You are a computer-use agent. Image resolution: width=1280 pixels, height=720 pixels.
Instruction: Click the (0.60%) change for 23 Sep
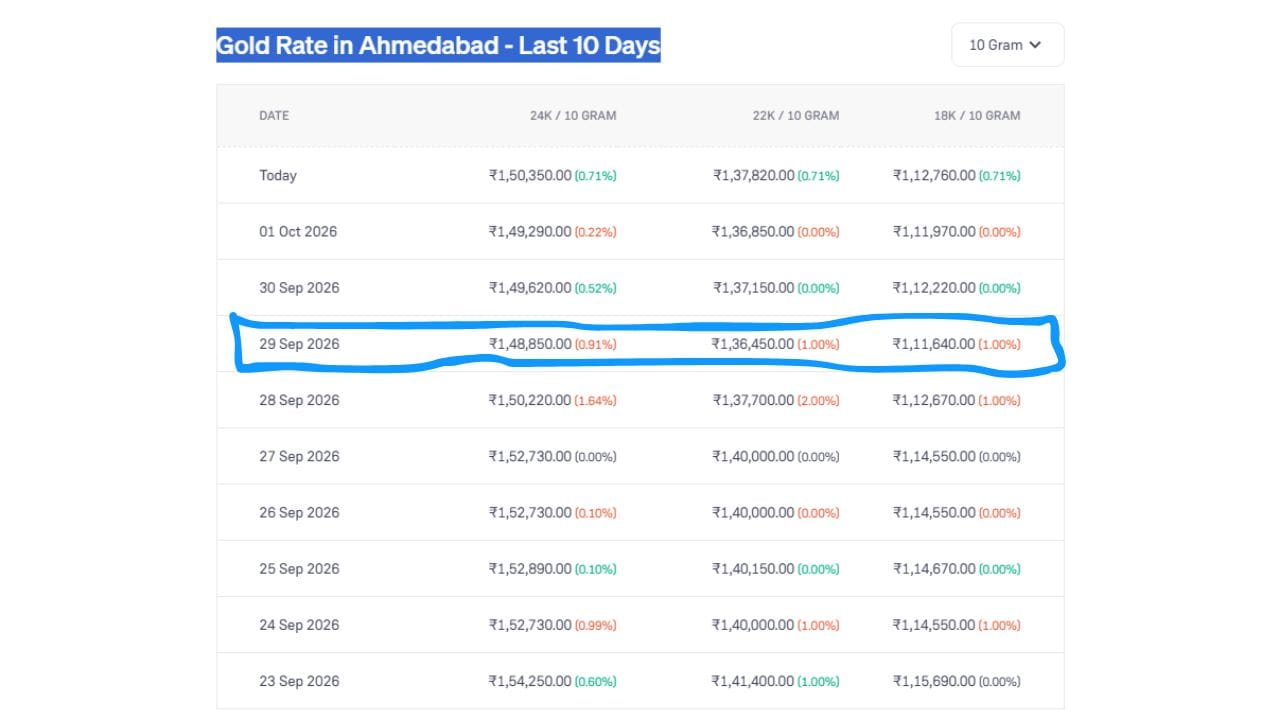tap(595, 682)
